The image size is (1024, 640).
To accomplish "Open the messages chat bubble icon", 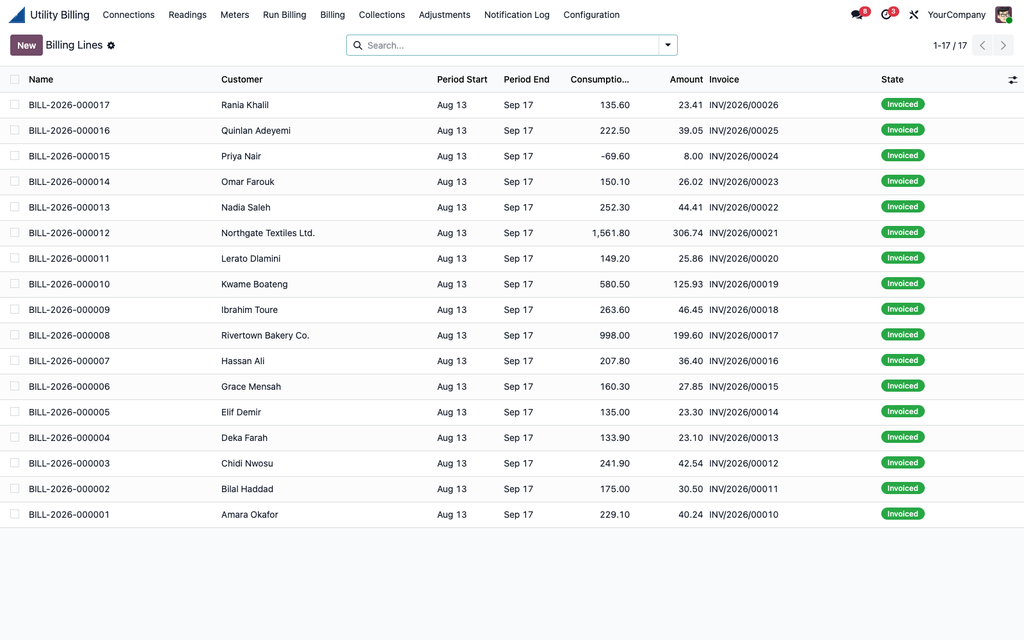I will pos(857,14).
